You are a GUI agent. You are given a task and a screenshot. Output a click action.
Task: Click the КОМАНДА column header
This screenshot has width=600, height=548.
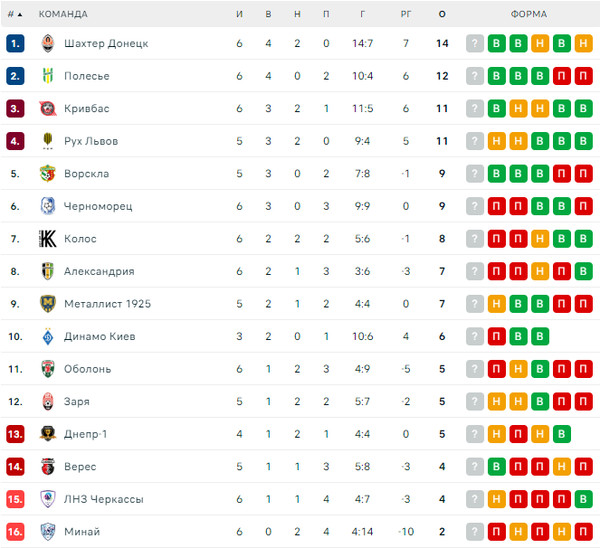63,14
